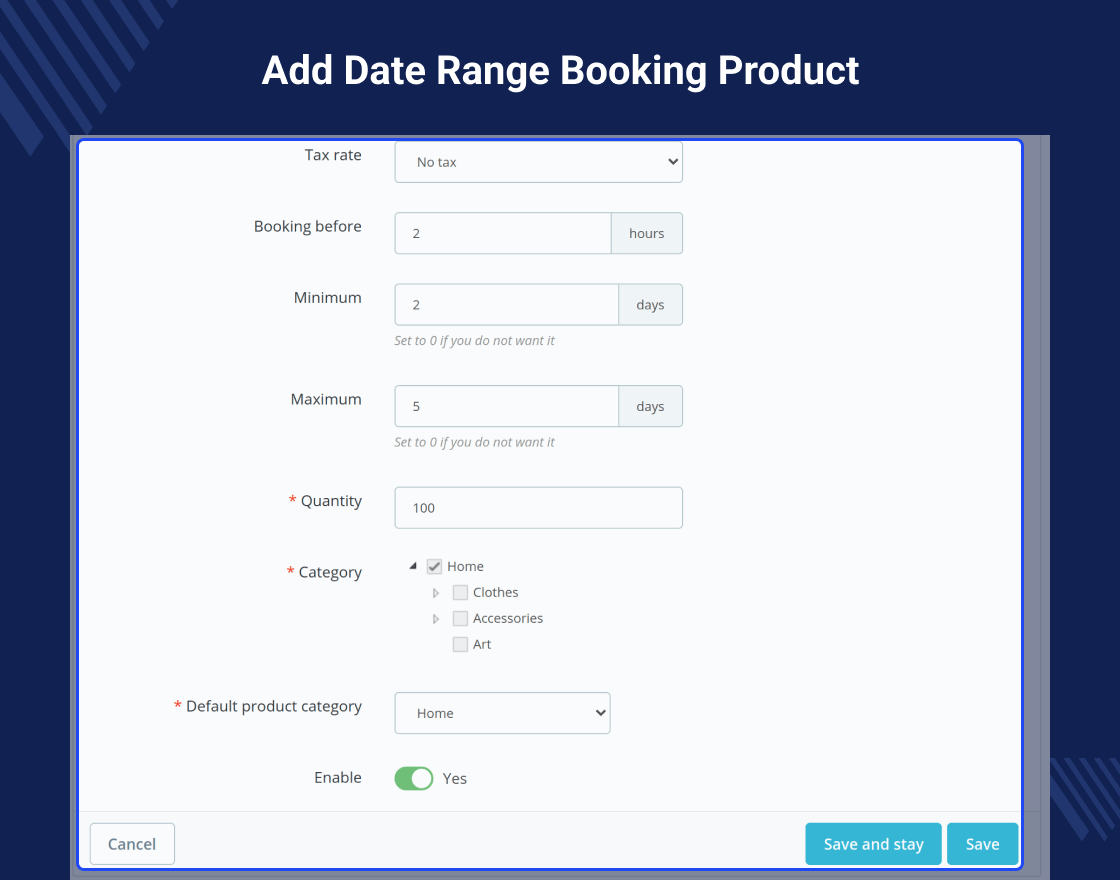Select the Accessories label in category tree
The height and width of the screenshot is (880, 1120).
click(x=508, y=618)
